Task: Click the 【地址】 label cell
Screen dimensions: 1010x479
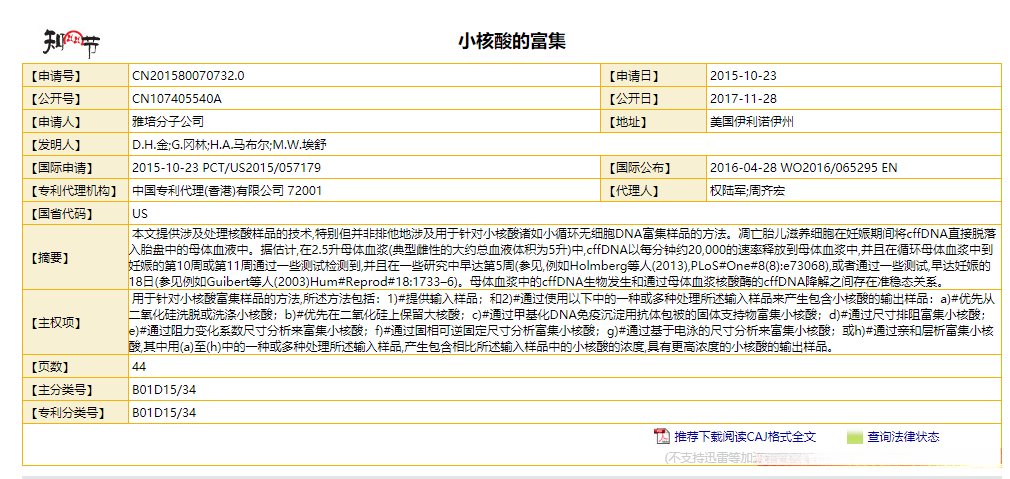Action: coord(653,121)
